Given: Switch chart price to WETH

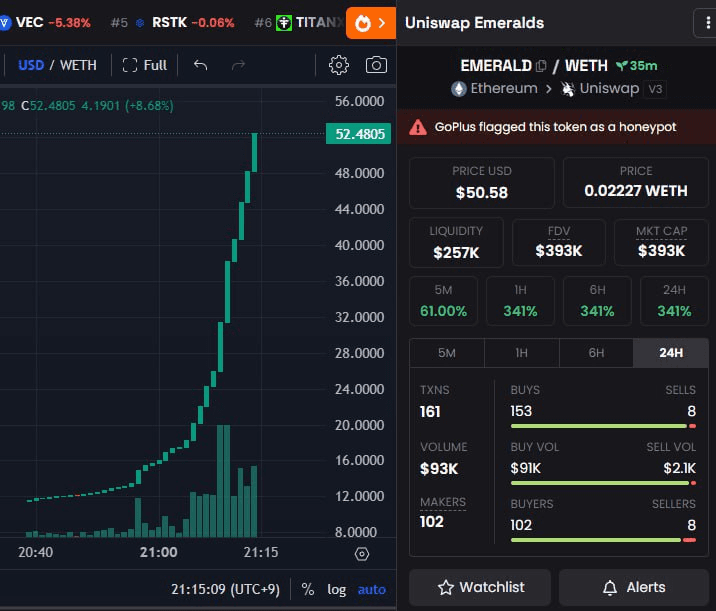Looking at the screenshot, I should coord(78,65).
